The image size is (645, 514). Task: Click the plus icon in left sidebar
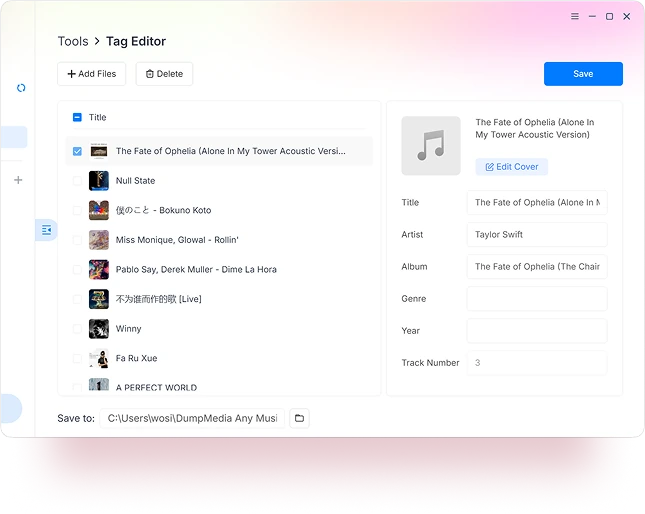pos(18,180)
